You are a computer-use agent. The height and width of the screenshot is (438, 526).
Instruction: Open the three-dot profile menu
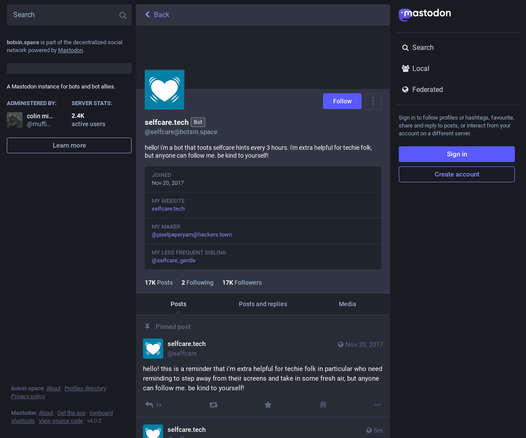tap(373, 101)
